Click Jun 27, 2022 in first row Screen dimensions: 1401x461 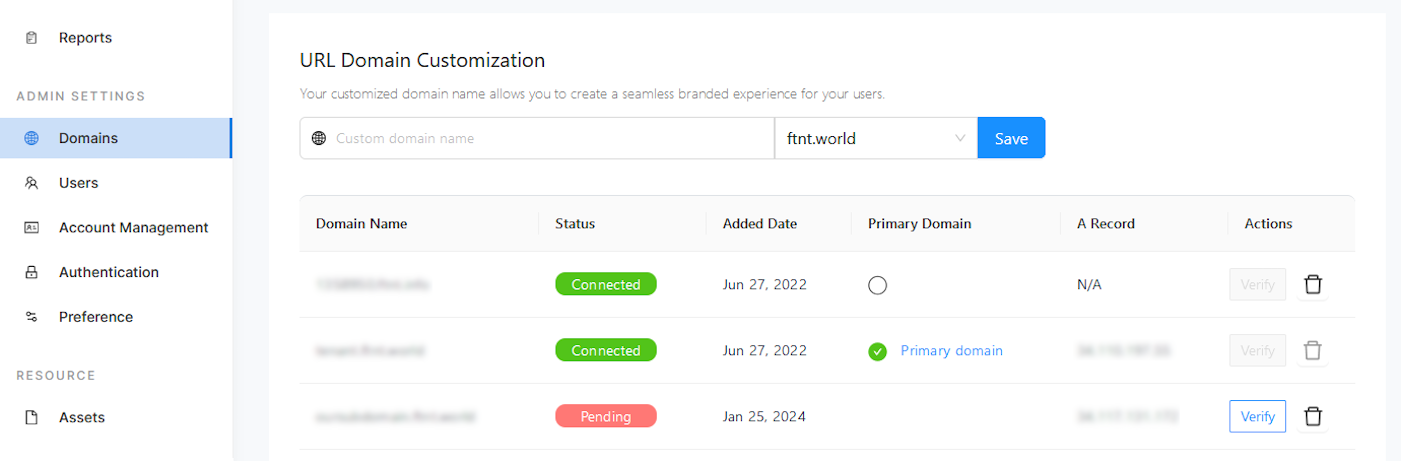[765, 285]
